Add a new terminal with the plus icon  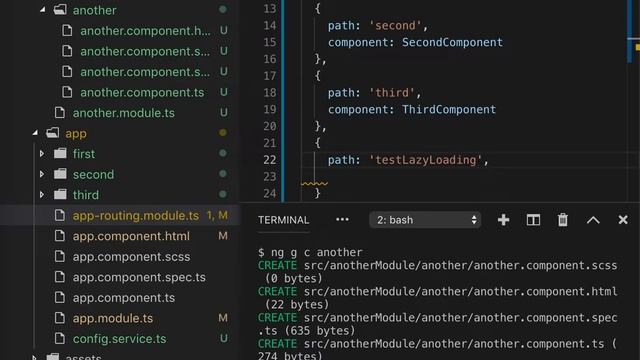(x=503, y=220)
